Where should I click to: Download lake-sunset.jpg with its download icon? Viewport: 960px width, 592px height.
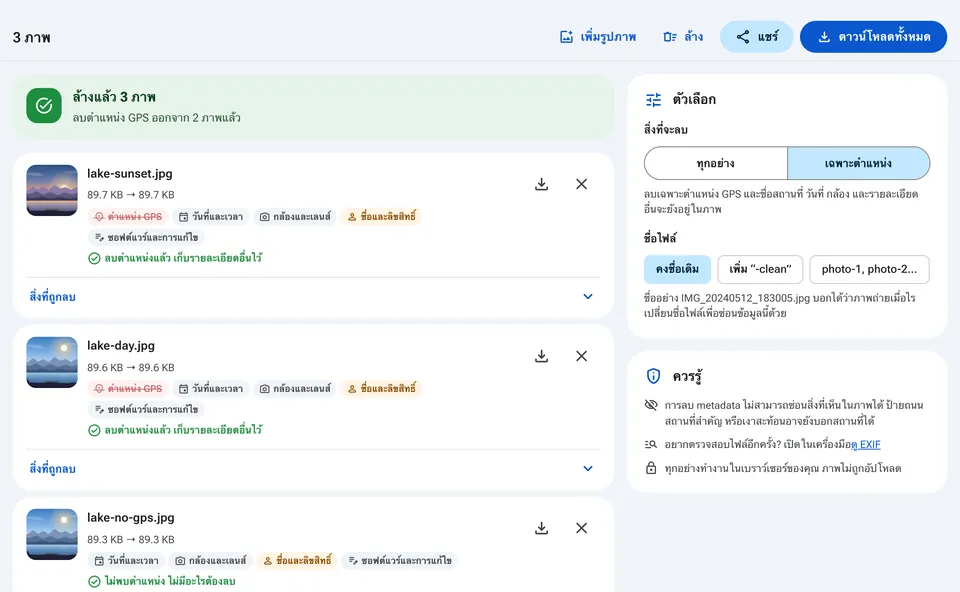[x=541, y=184]
